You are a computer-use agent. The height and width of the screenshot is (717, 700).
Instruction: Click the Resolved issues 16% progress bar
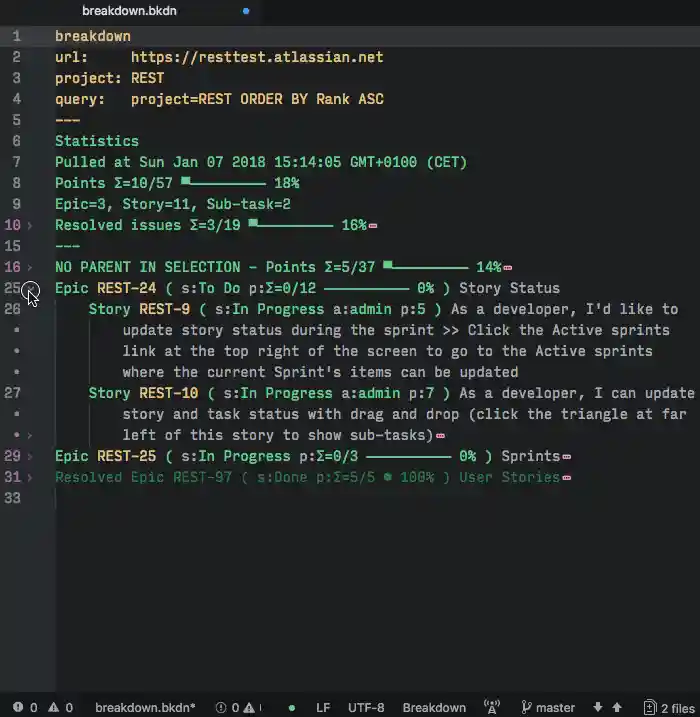(x=291, y=225)
